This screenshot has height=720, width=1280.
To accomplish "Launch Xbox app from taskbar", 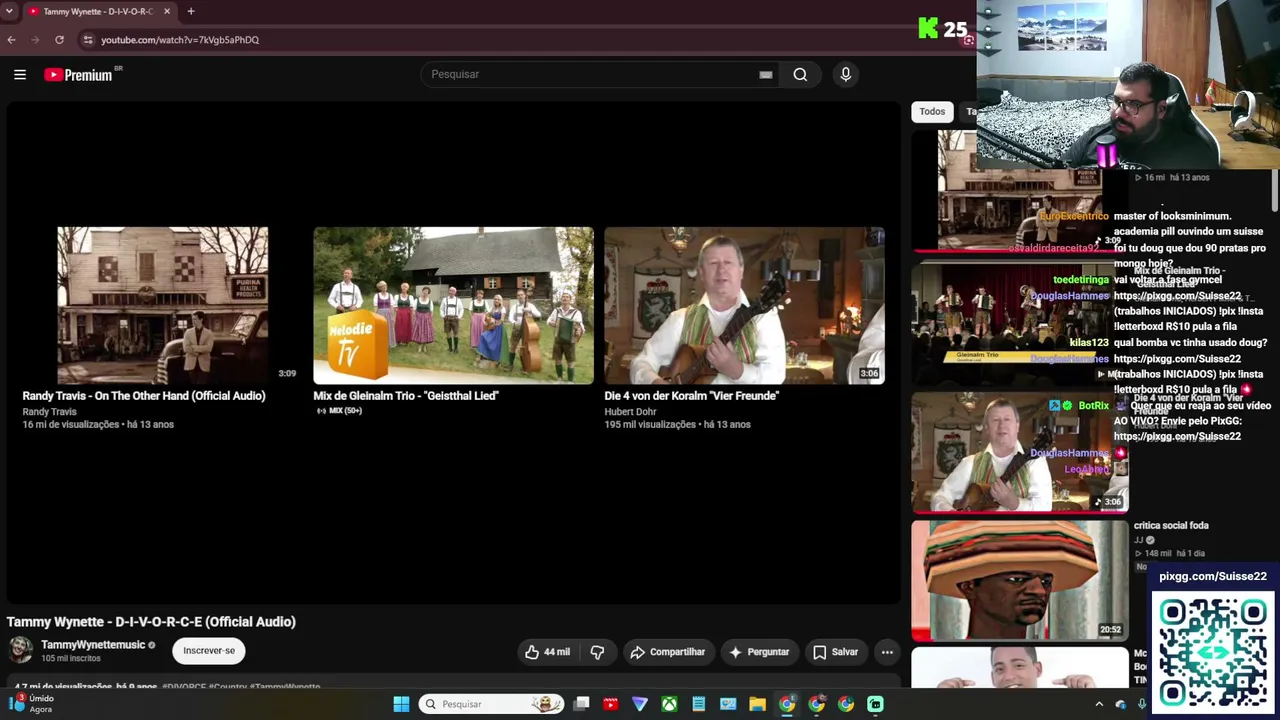I will (x=669, y=704).
